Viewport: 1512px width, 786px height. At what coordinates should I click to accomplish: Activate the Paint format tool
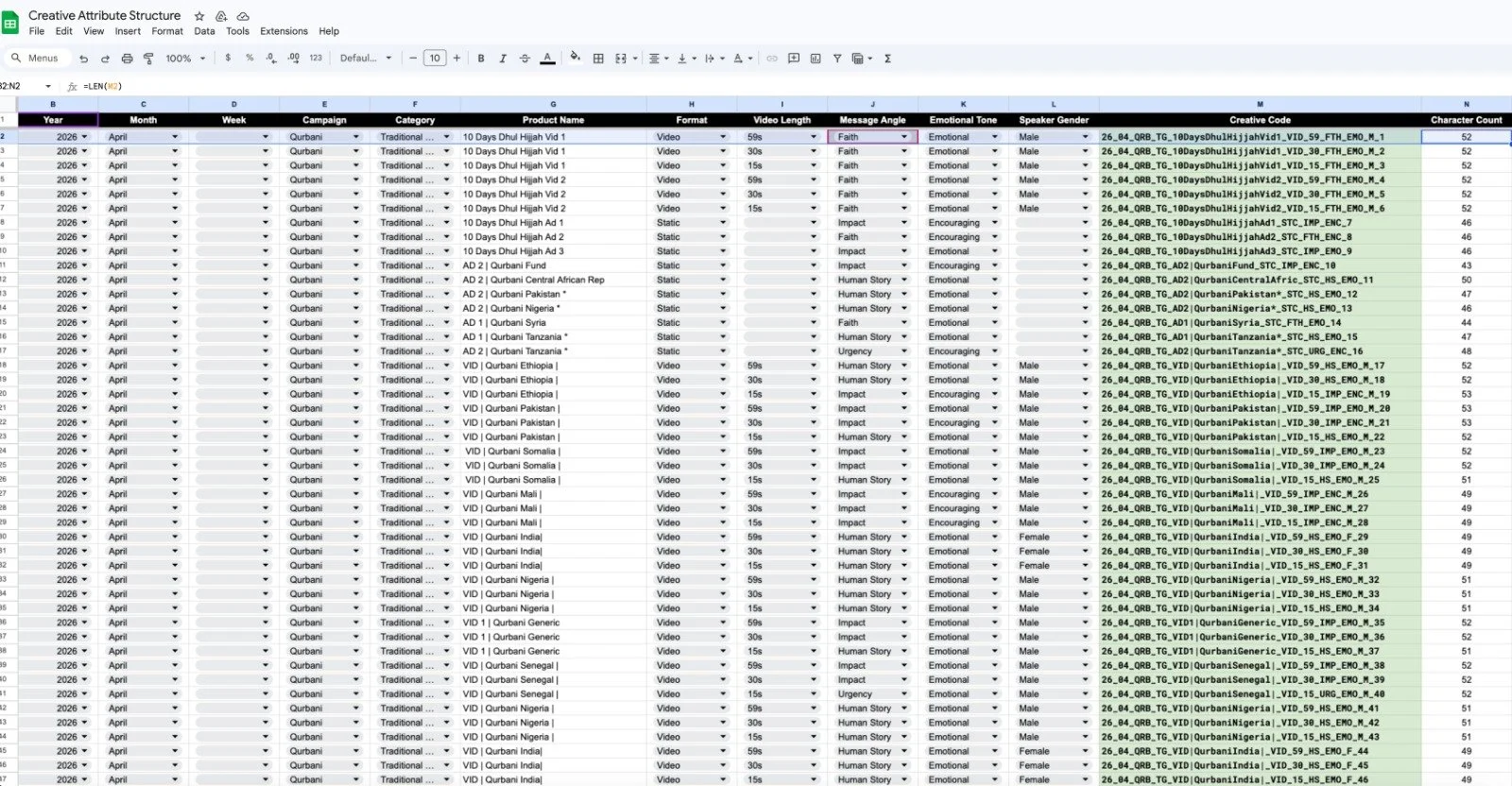click(x=148, y=59)
